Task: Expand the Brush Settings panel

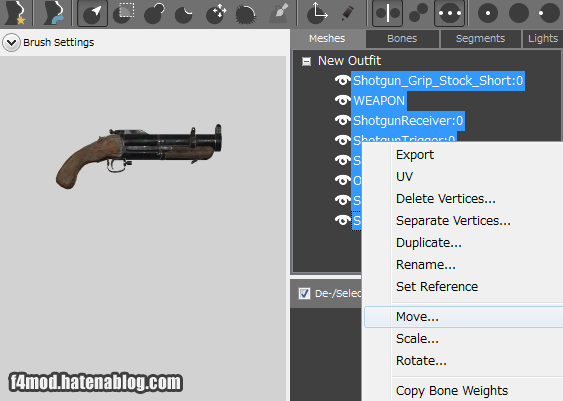Action: 11,43
